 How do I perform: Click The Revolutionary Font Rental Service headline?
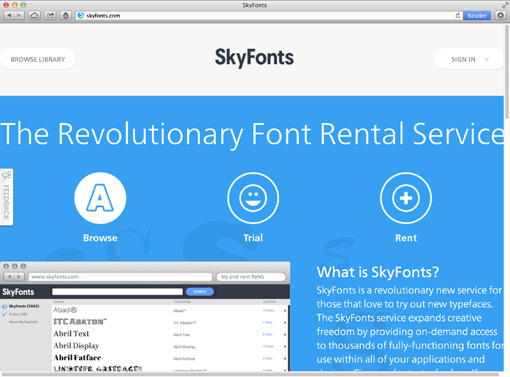[x=252, y=134]
